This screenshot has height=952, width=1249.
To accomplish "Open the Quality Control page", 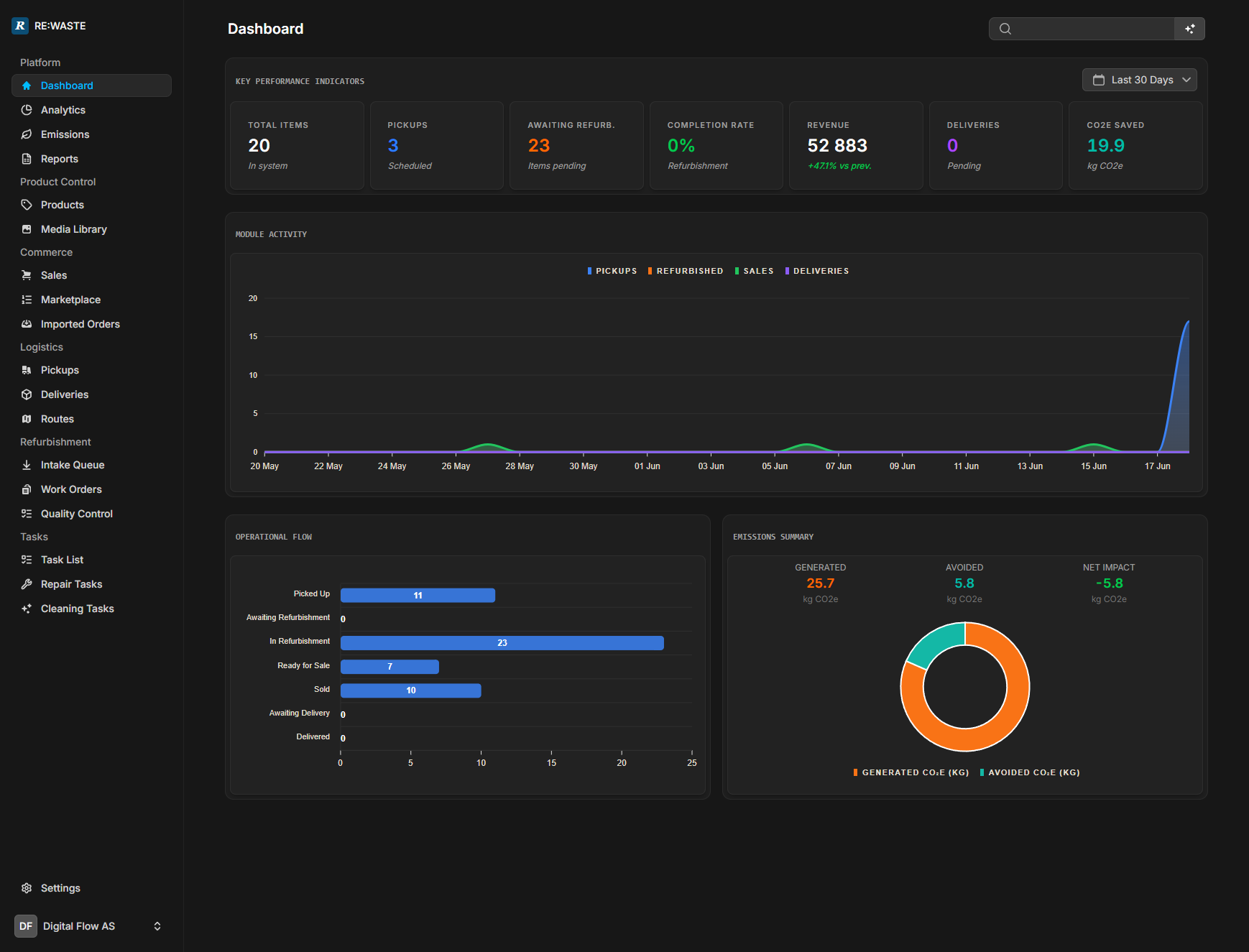I will tap(91, 514).
